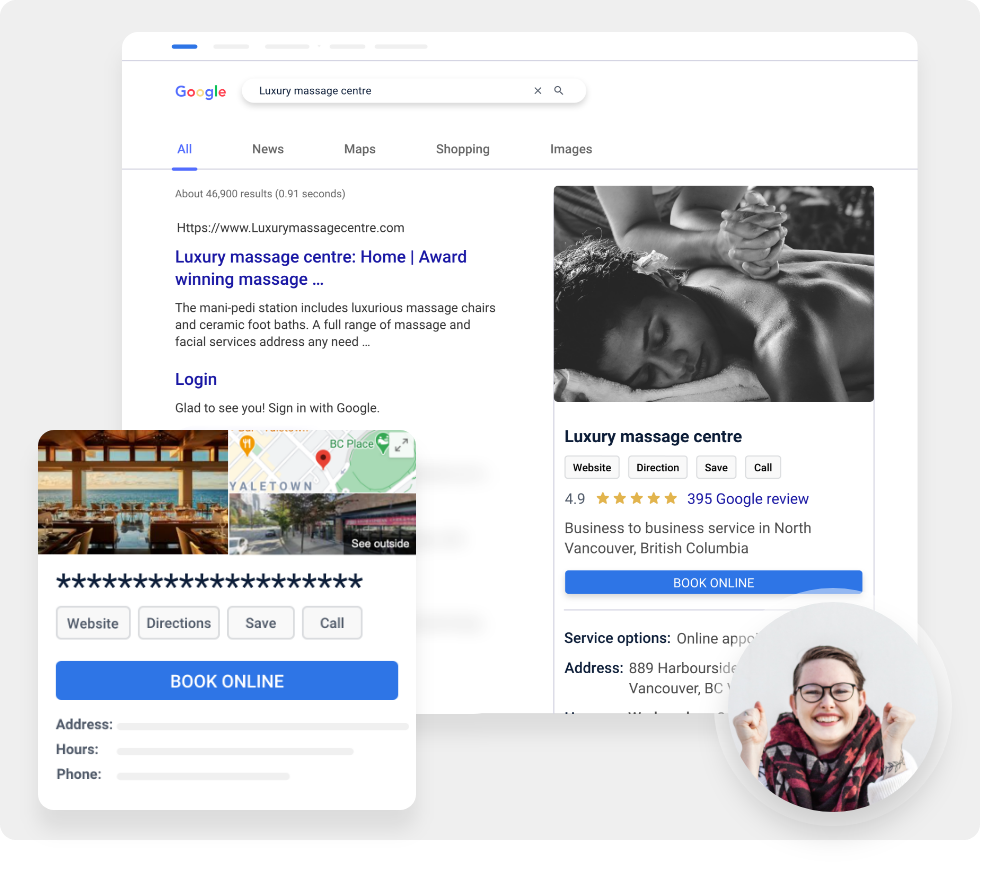Image resolution: width=983 pixels, height=877 pixels.
Task: Click Directions button on the floating business card
Action: click(179, 623)
